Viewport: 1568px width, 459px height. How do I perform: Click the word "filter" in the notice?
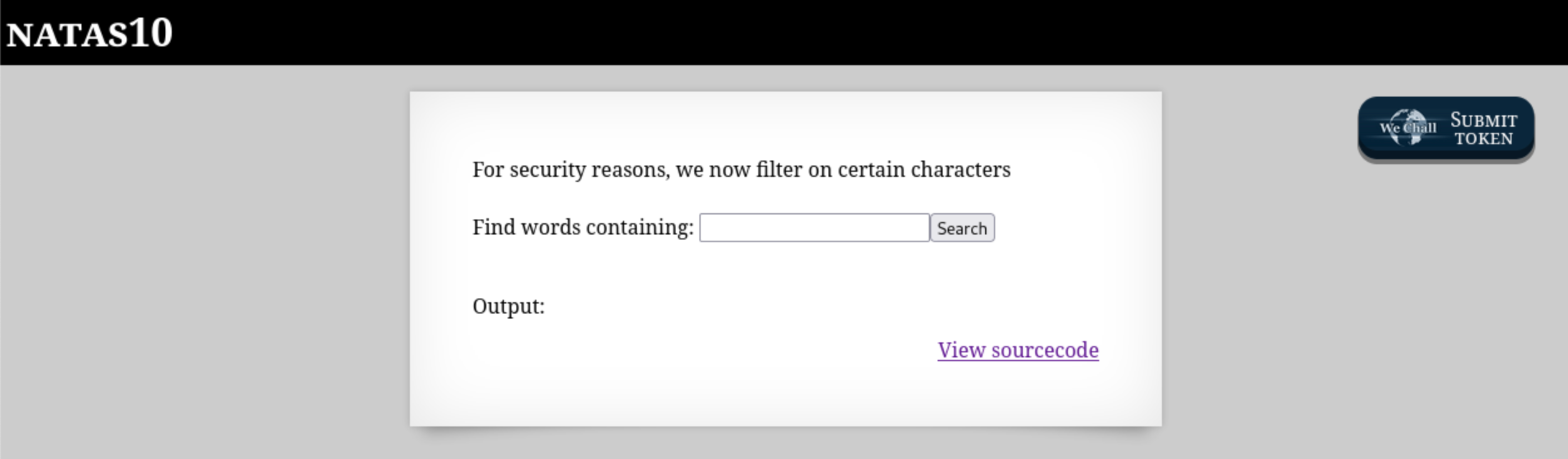[778, 169]
